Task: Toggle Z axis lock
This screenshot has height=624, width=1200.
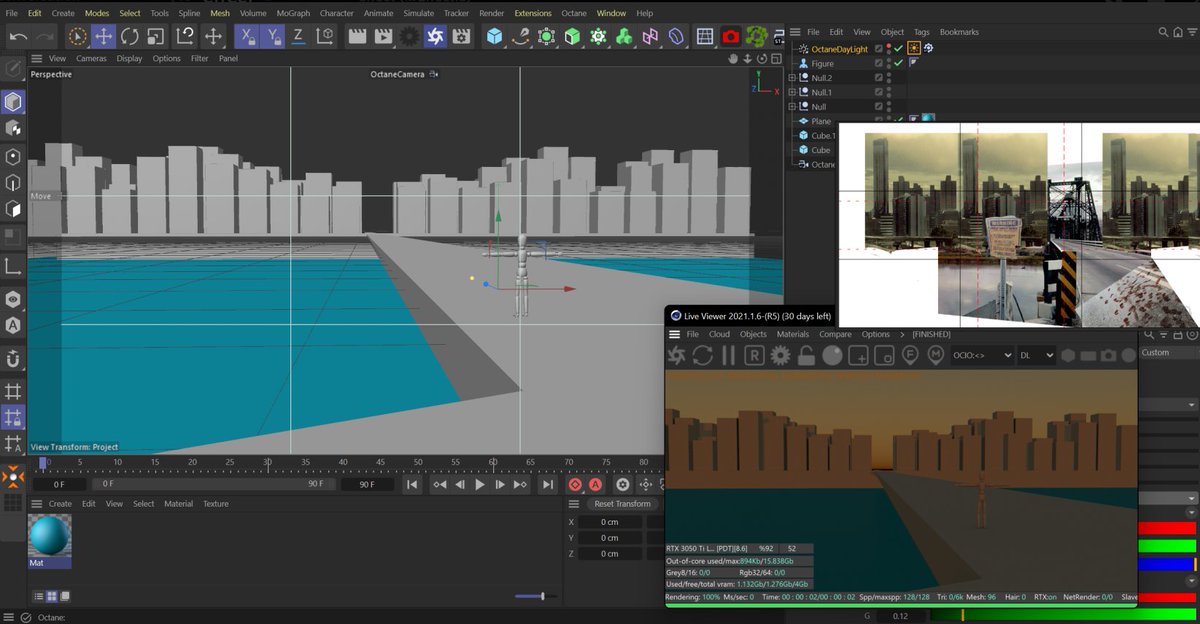Action: click(x=298, y=36)
